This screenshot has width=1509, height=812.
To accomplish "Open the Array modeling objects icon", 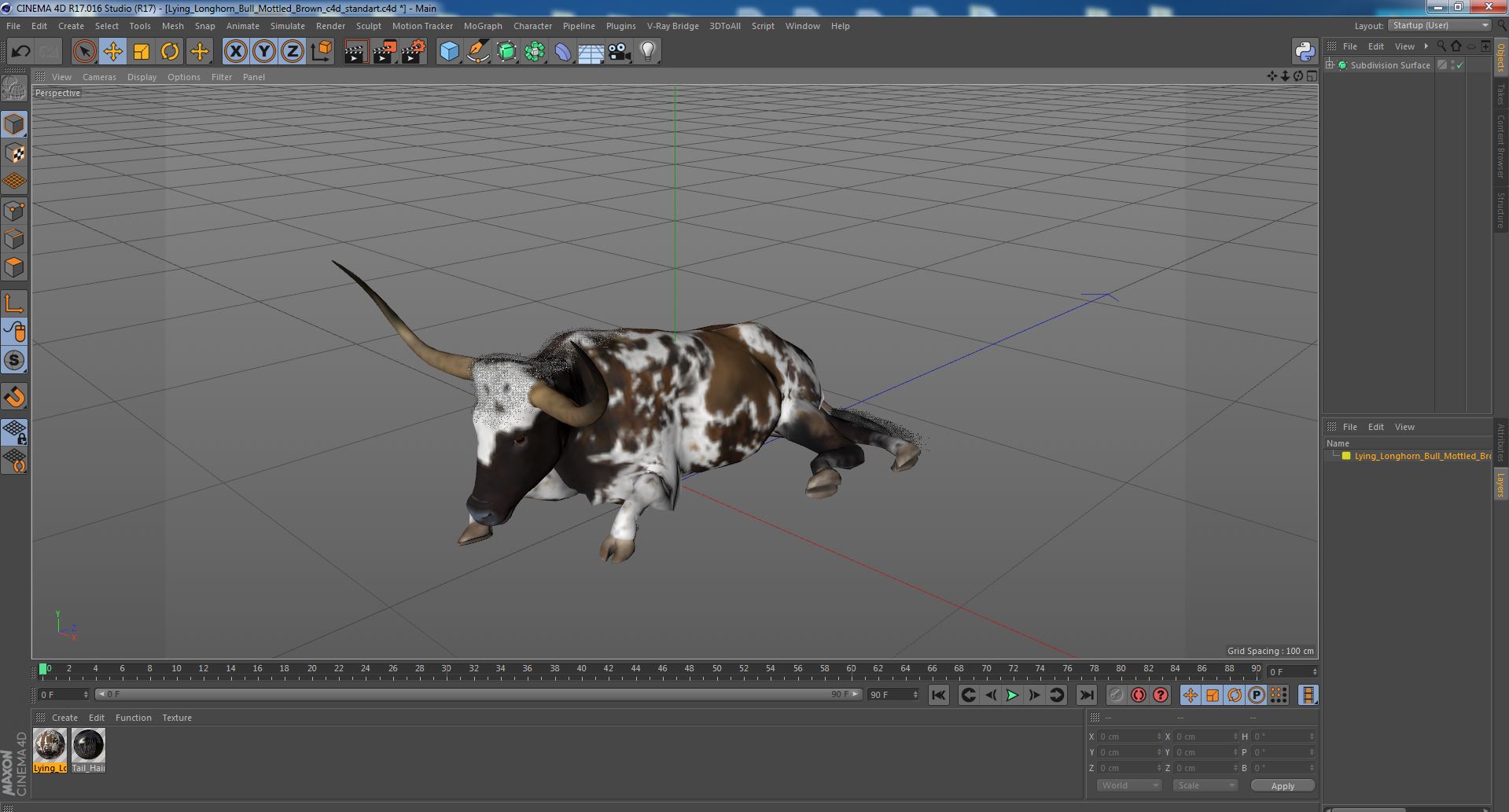I will coord(535,52).
